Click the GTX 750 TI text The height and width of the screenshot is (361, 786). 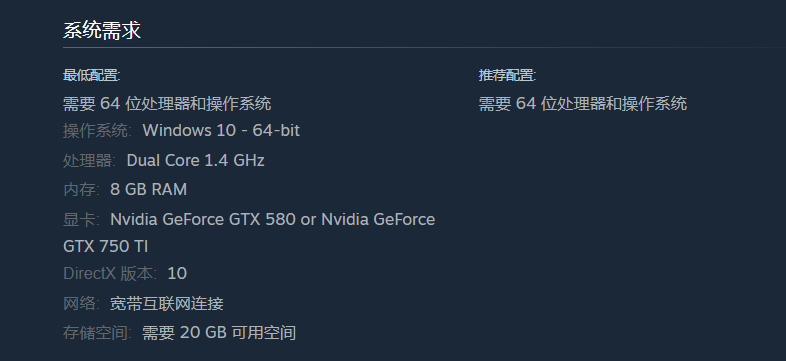pyautogui.click(x=105, y=247)
